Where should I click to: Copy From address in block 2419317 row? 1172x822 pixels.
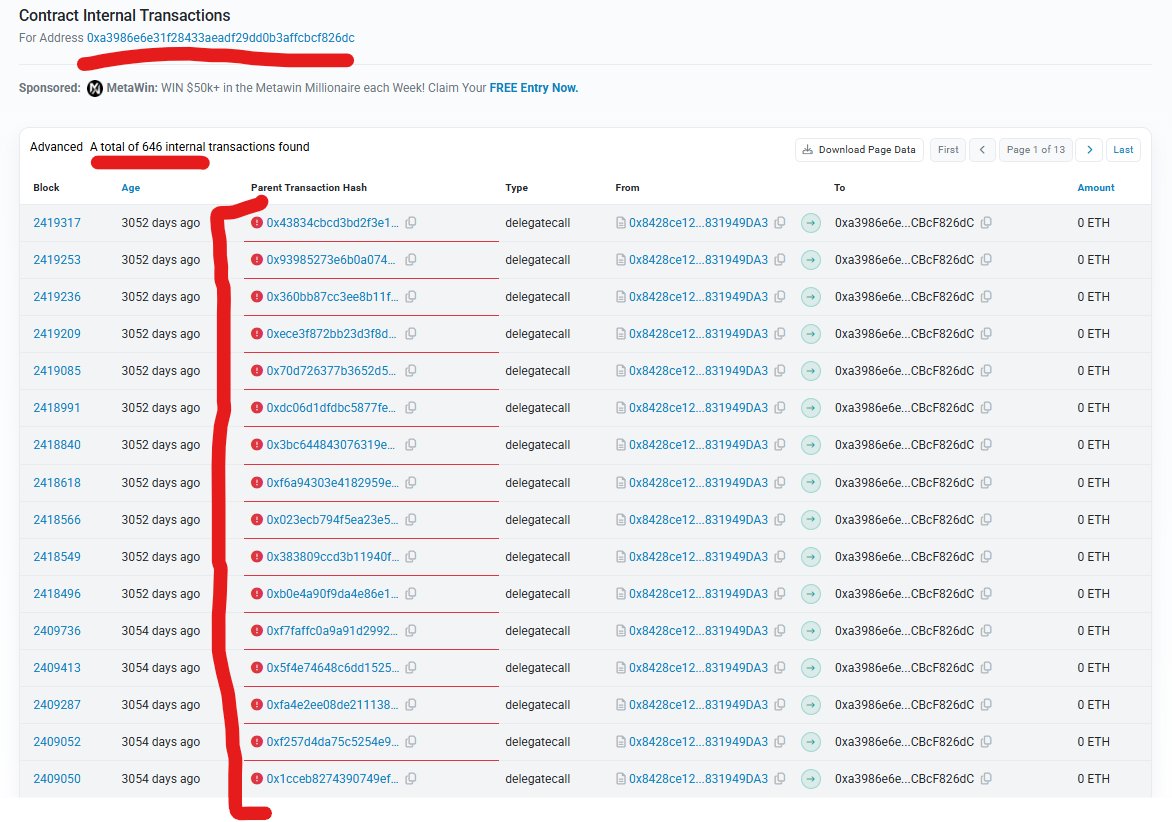pyautogui.click(x=780, y=223)
